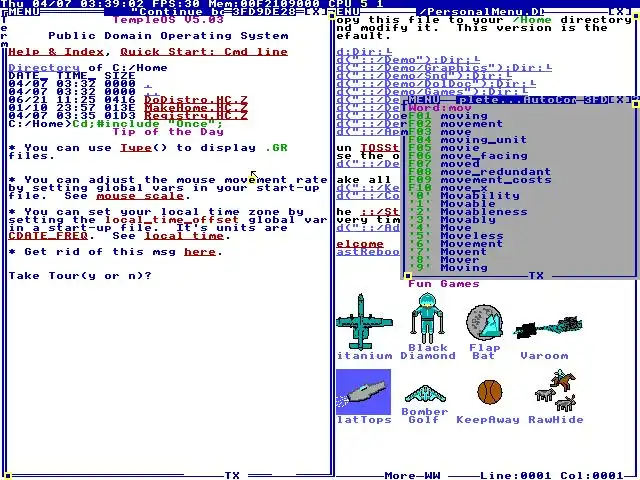Select F07 'moved' autocomplete entry
Viewport: 640px width, 480px height.
(x=444, y=164)
